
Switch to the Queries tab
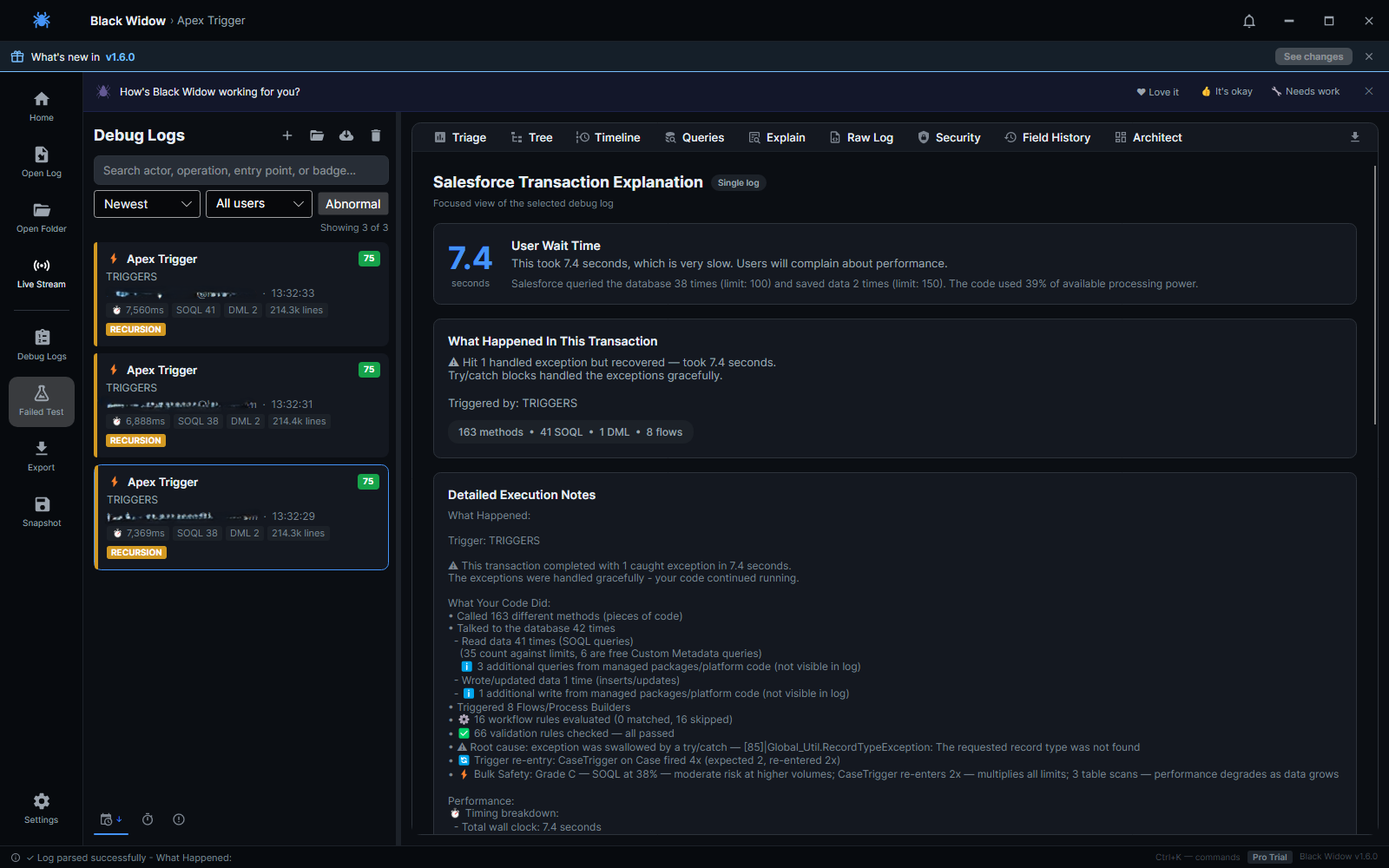(694, 137)
